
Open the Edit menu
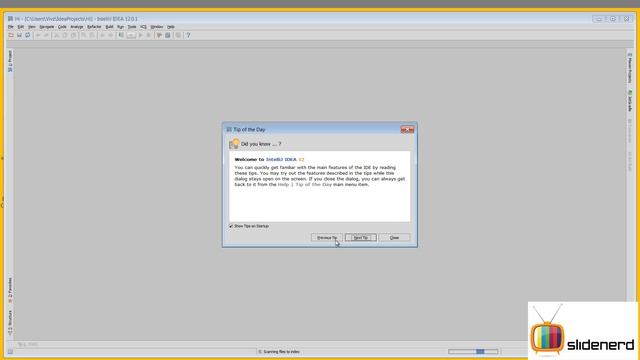pos(21,27)
